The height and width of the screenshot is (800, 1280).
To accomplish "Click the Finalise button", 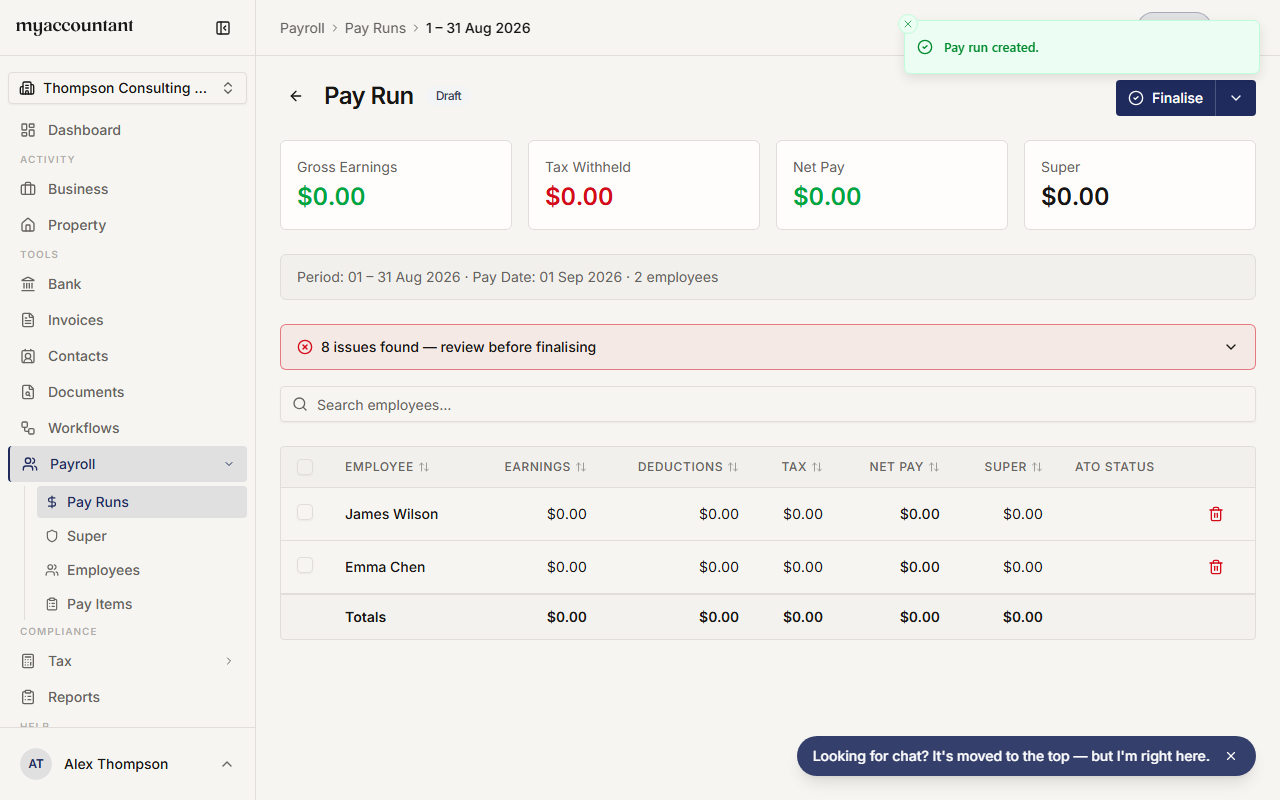I will (1166, 98).
